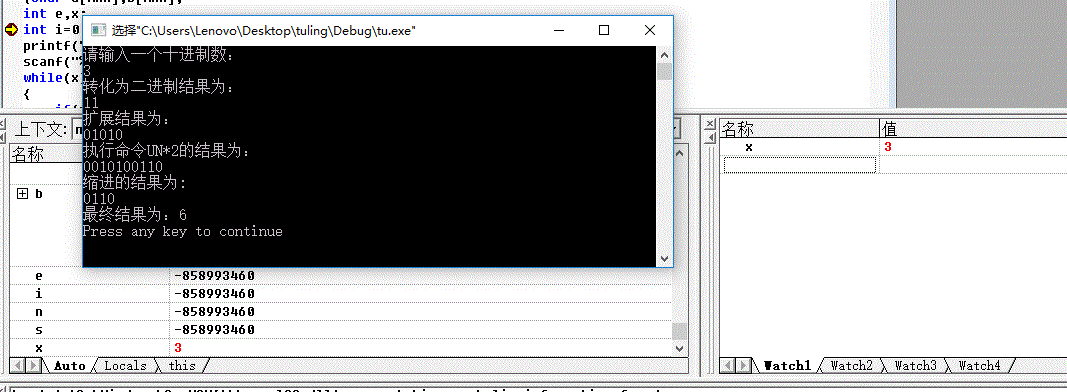
Task: Select the Watch3 tab
Action: point(915,365)
